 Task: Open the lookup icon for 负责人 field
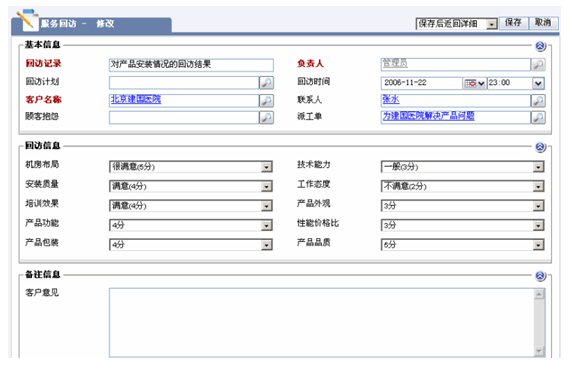click(538, 65)
